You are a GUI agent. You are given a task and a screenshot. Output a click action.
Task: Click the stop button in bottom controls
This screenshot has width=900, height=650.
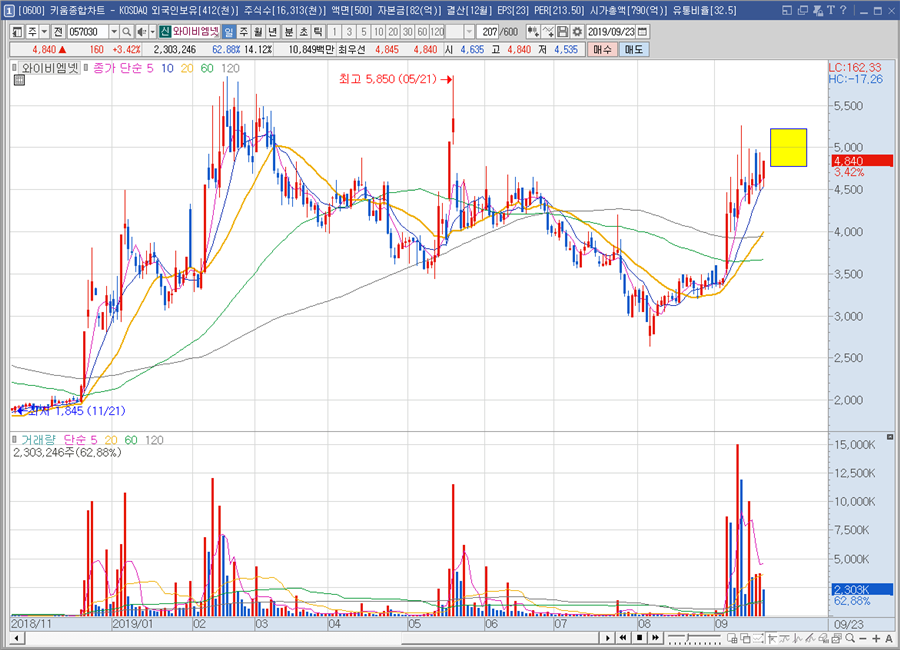pyautogui.click(x=639, y=638)
